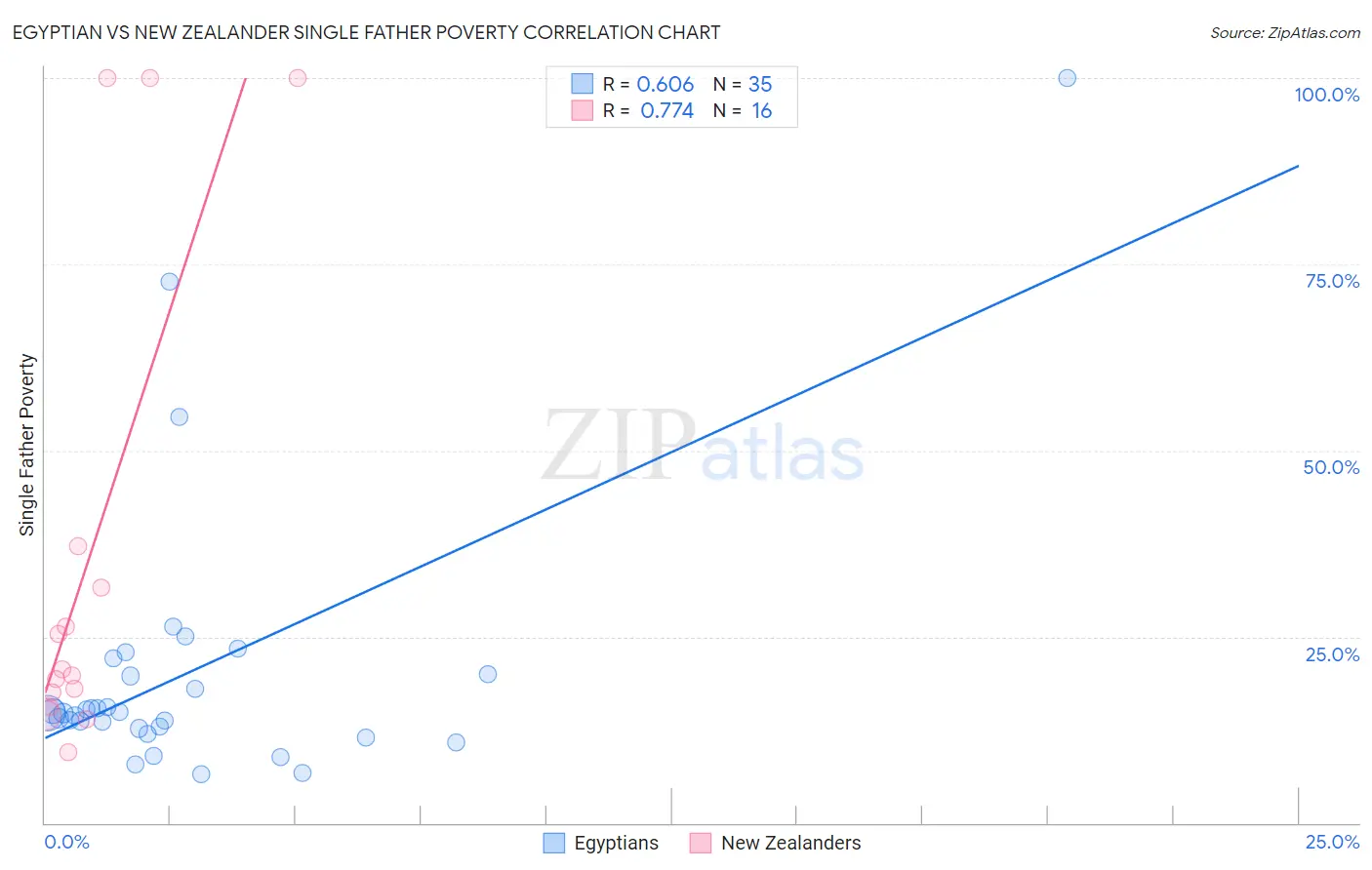This screenshot has height=870, width=1372.
Task: Click the blue data point near 55% poverty
Action: tap(180, 416)
